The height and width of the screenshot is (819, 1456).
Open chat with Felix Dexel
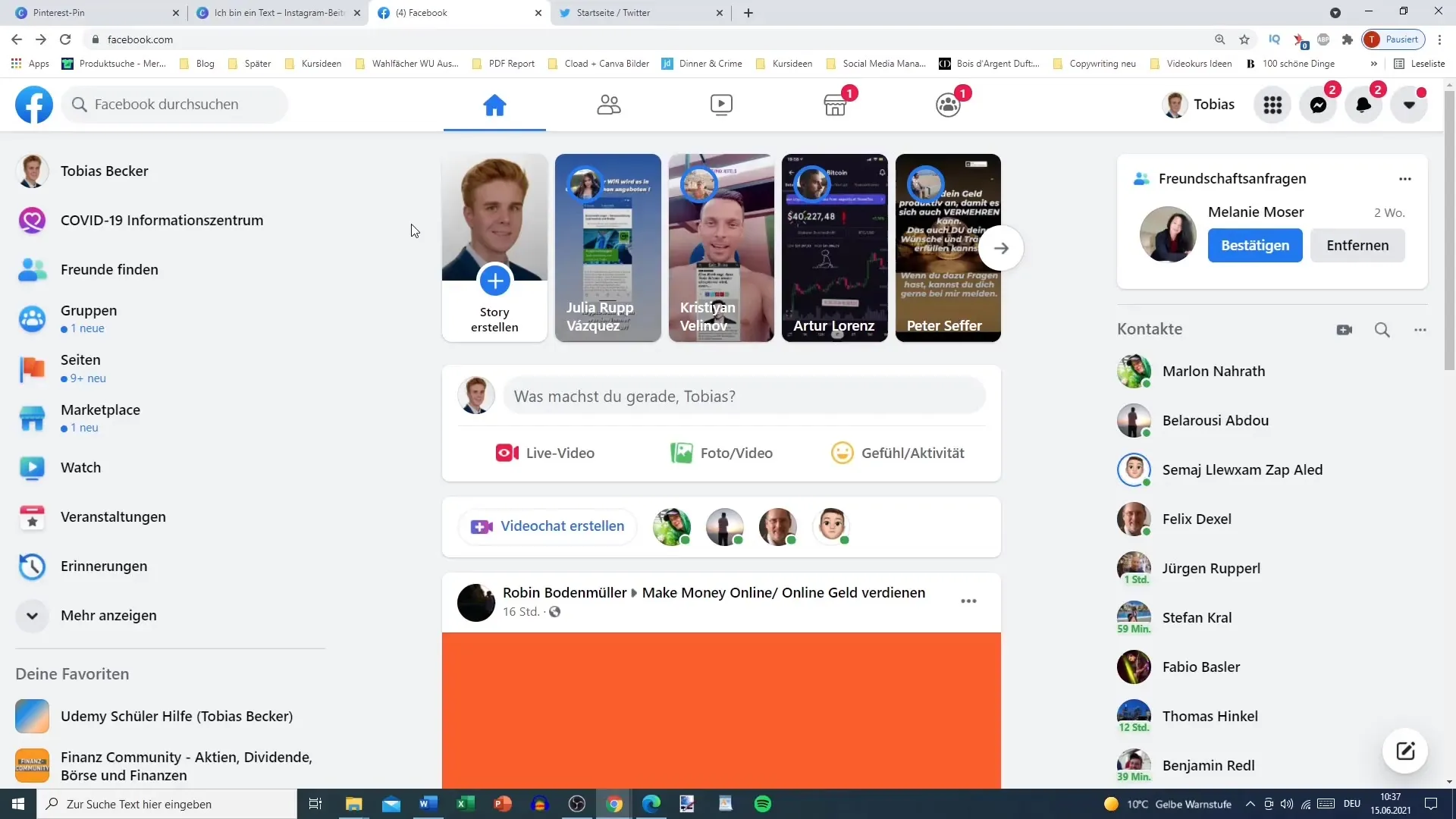(1272, 519)
